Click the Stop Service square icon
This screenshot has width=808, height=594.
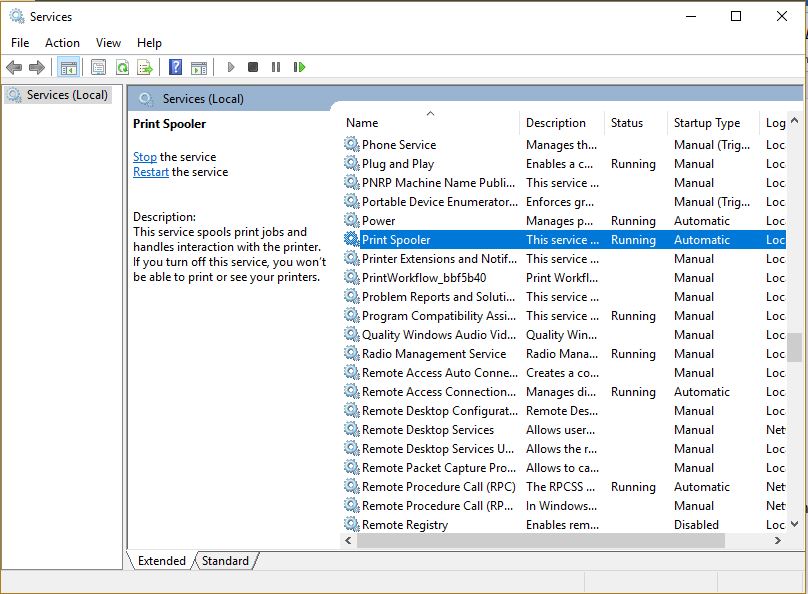[253, 67]
